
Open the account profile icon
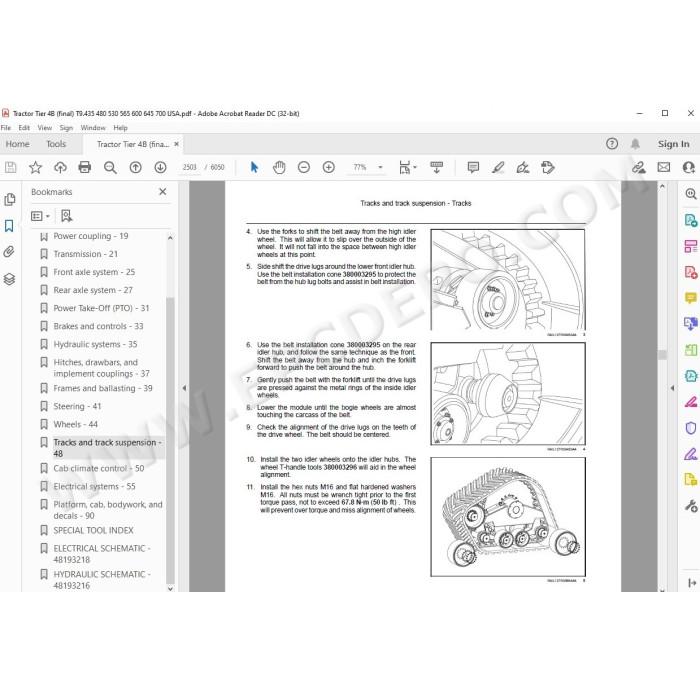689,167
